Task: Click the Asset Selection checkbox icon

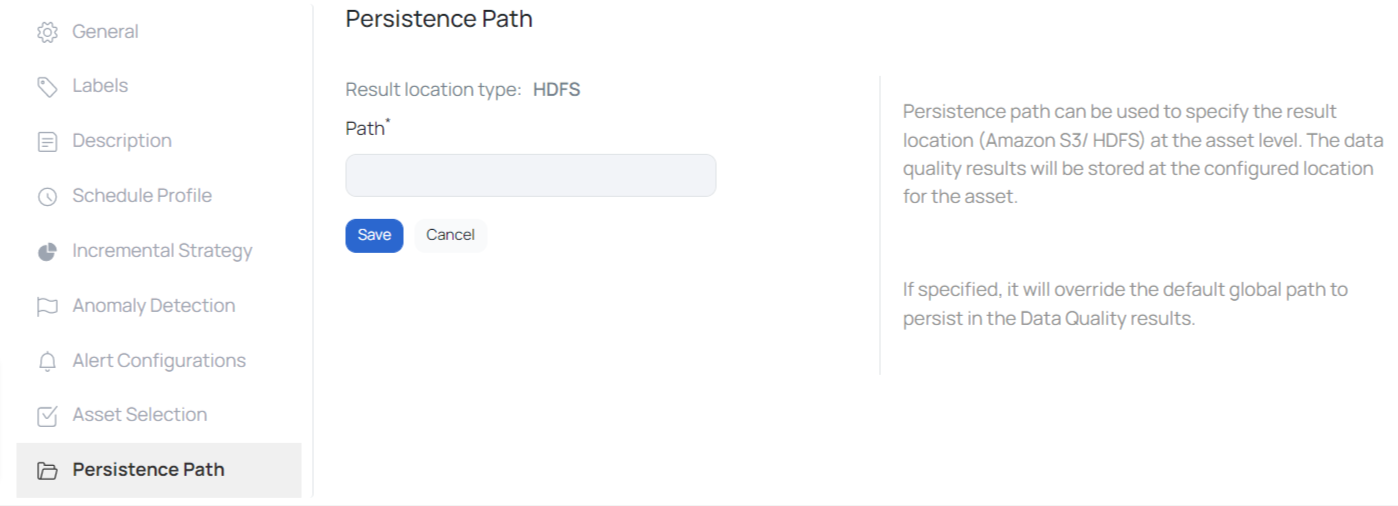Action: click(47, 416)
